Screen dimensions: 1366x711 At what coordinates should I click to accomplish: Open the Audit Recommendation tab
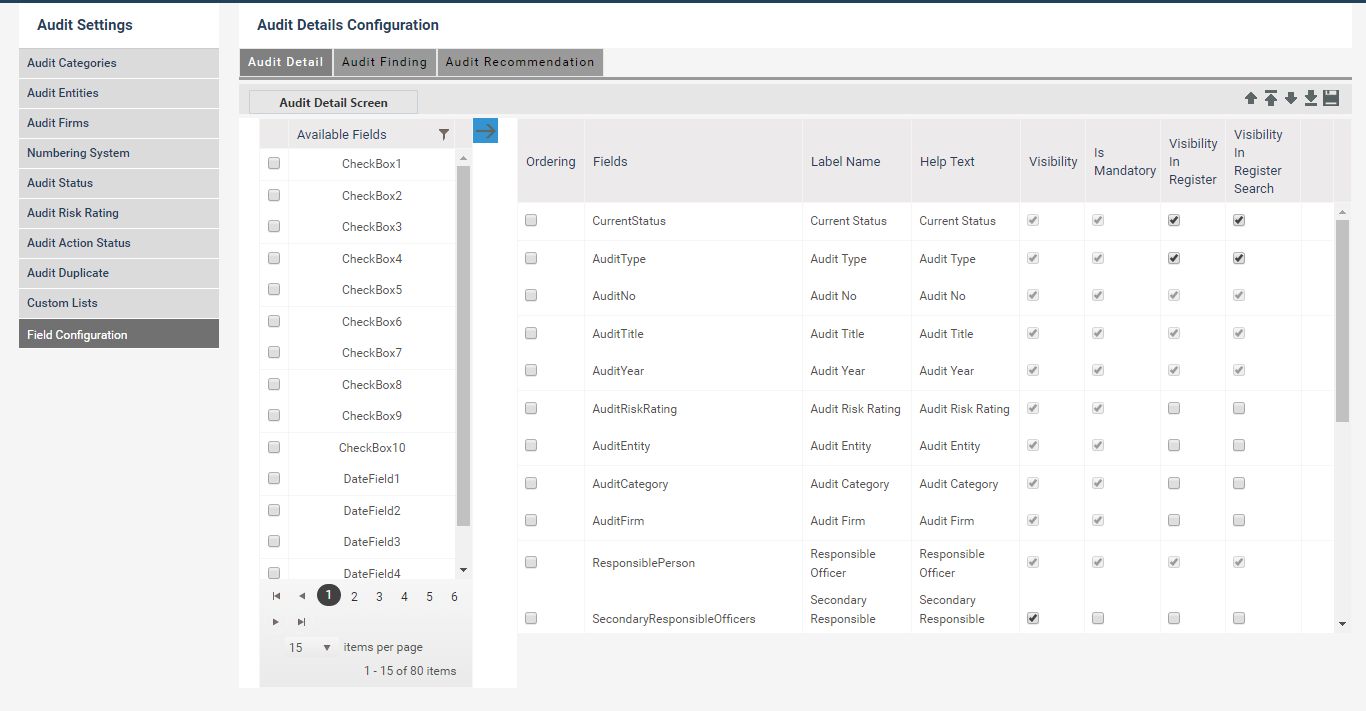point(519,61)
